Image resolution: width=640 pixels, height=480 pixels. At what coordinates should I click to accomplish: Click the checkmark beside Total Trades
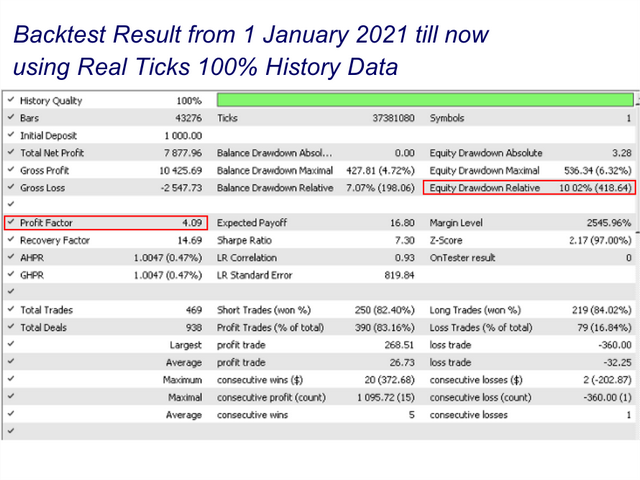click(x=11, y=309)
